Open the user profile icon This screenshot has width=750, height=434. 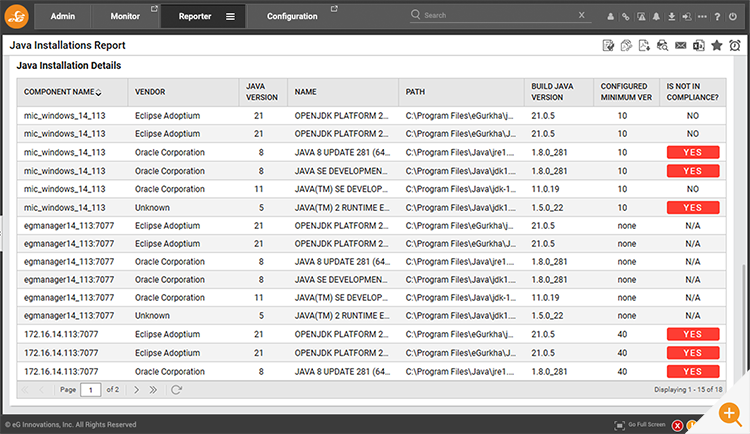pos(610,17)
